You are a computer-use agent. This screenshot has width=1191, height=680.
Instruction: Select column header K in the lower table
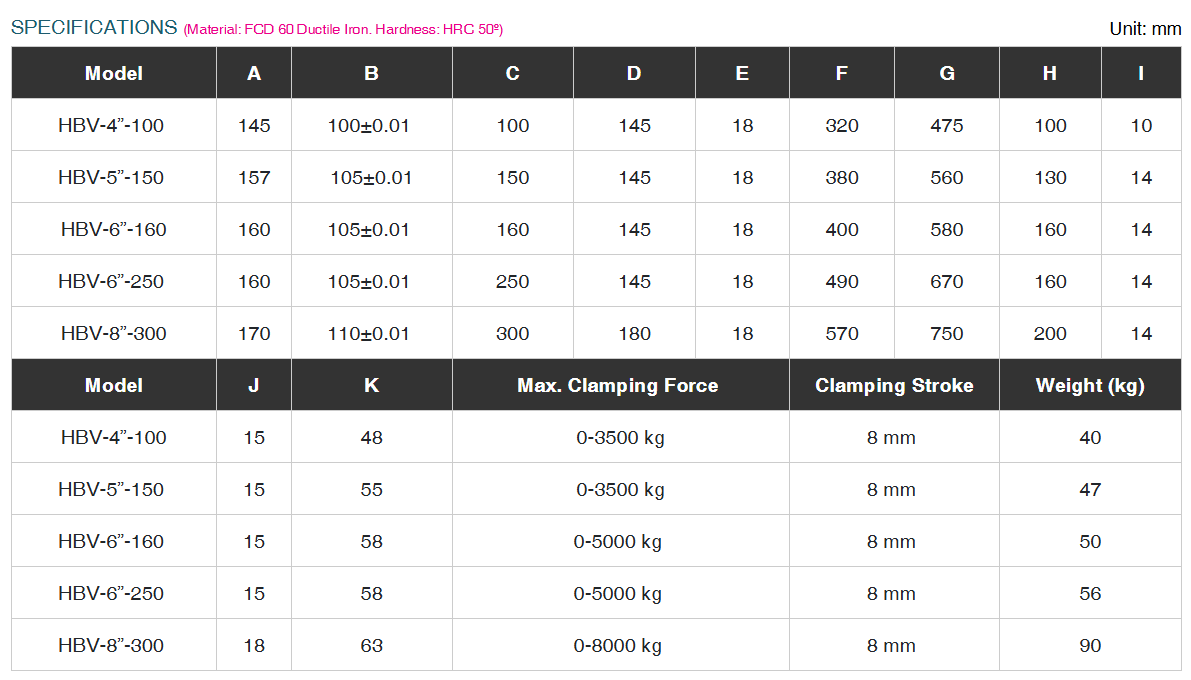371,385
